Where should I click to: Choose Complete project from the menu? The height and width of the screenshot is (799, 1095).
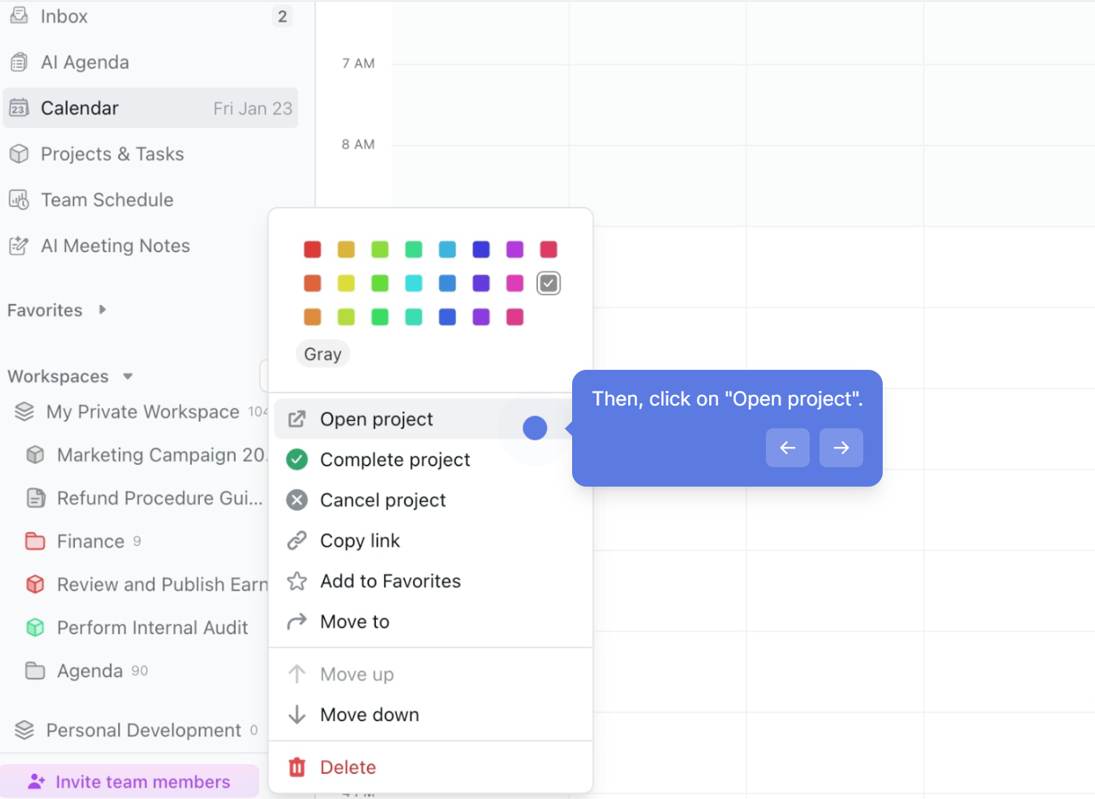[429, 460]
